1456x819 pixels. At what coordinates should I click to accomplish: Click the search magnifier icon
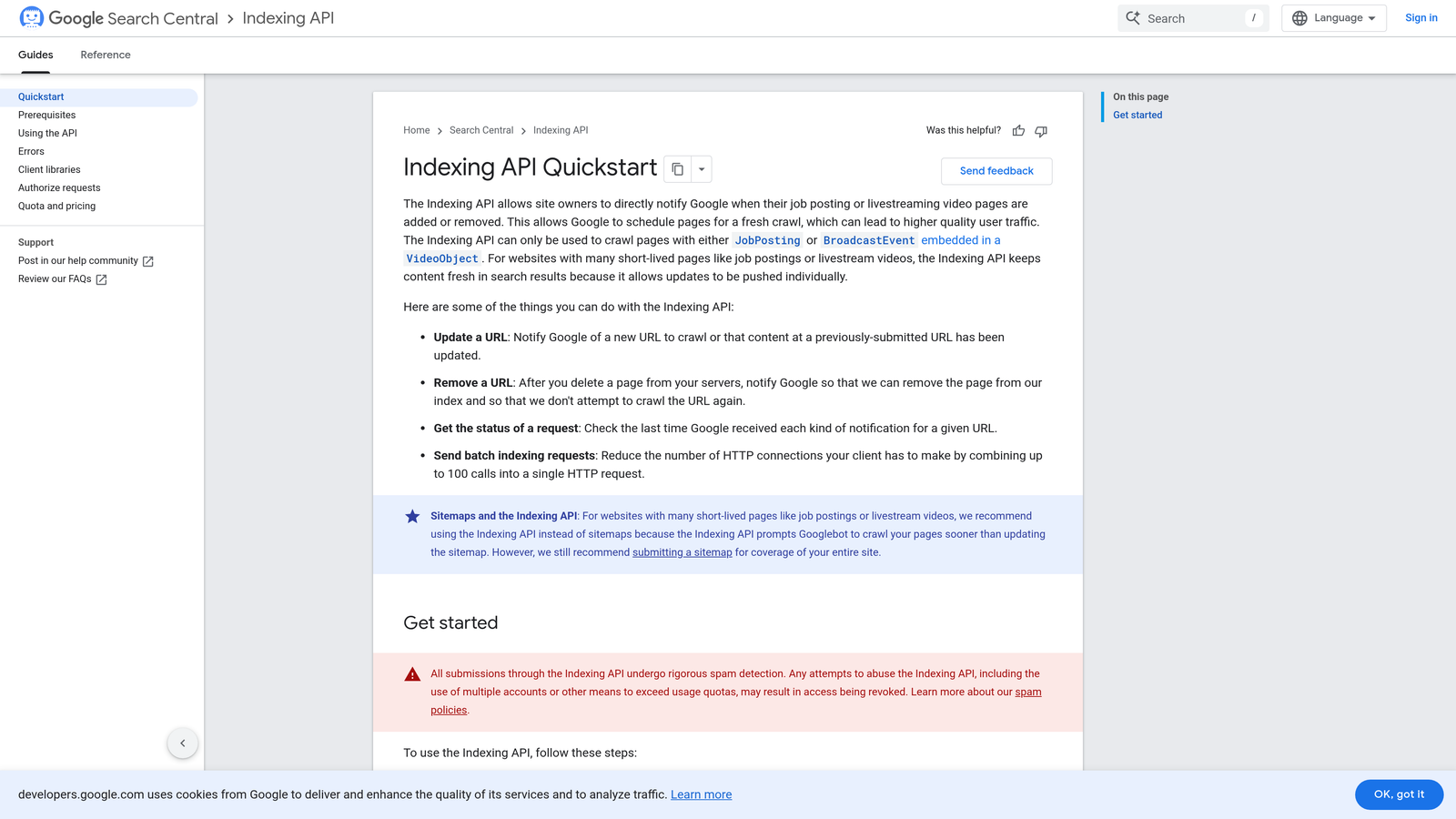(1133, 17)
